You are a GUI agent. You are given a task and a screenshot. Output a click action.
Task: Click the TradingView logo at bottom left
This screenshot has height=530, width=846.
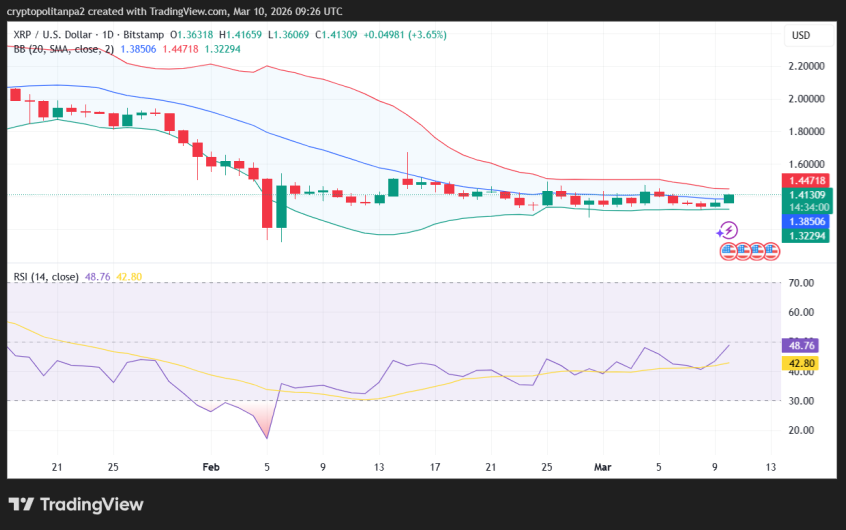point(76,504)
